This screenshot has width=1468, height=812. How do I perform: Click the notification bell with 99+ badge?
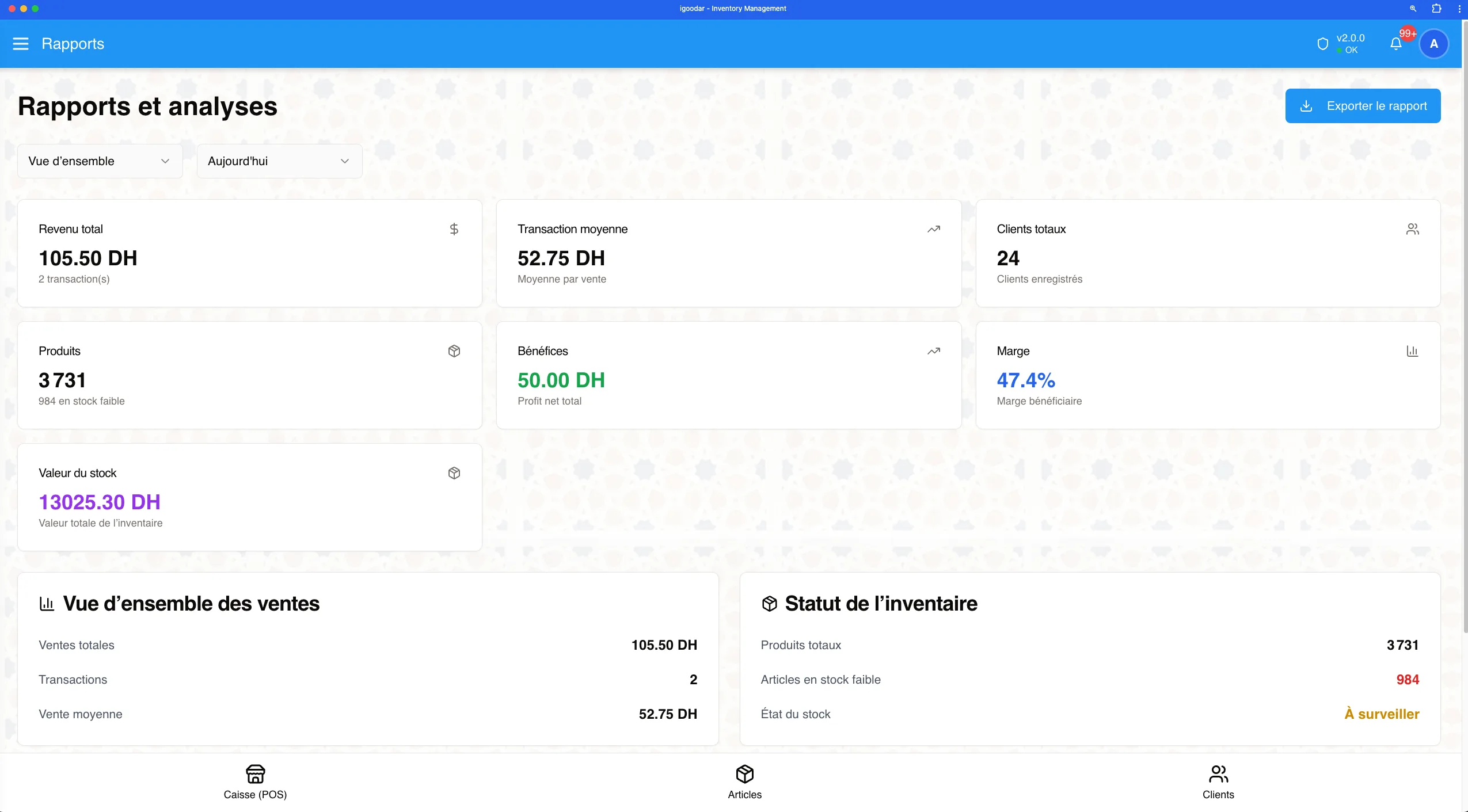(x=1395, y=44)
